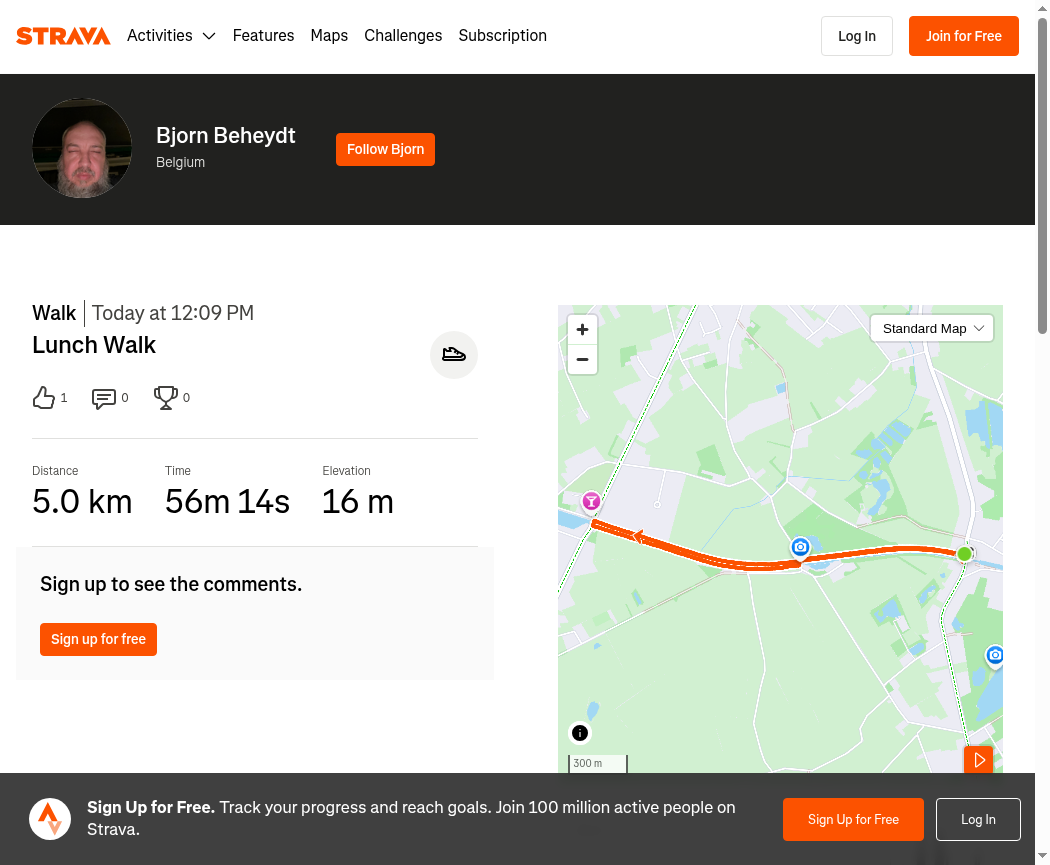Click Join for Free button
Viewport: 1050px width, 865px height.
[963, 36]
